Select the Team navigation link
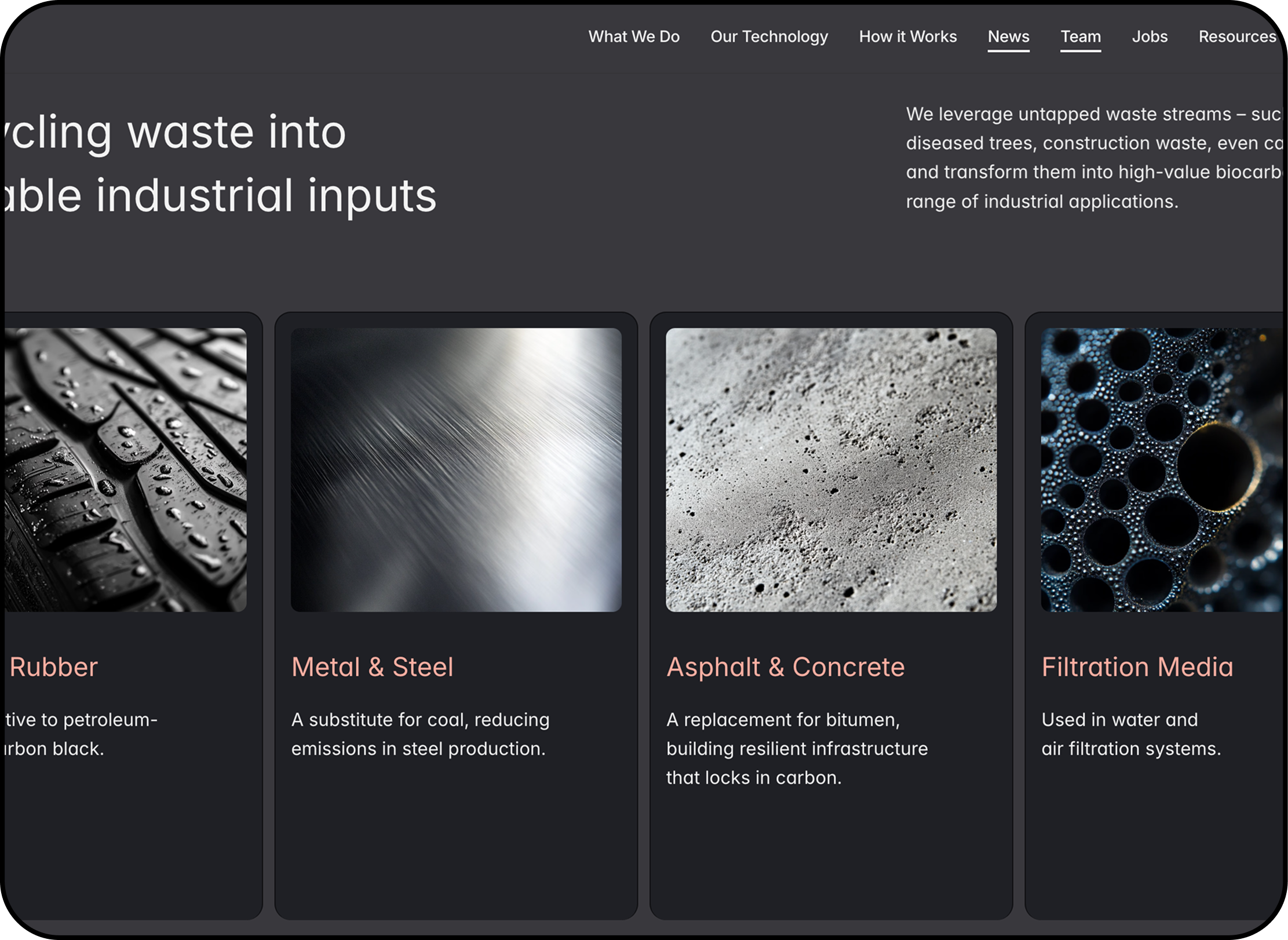The width and height of the screenshot is (1288, 940). [1080, 37]
